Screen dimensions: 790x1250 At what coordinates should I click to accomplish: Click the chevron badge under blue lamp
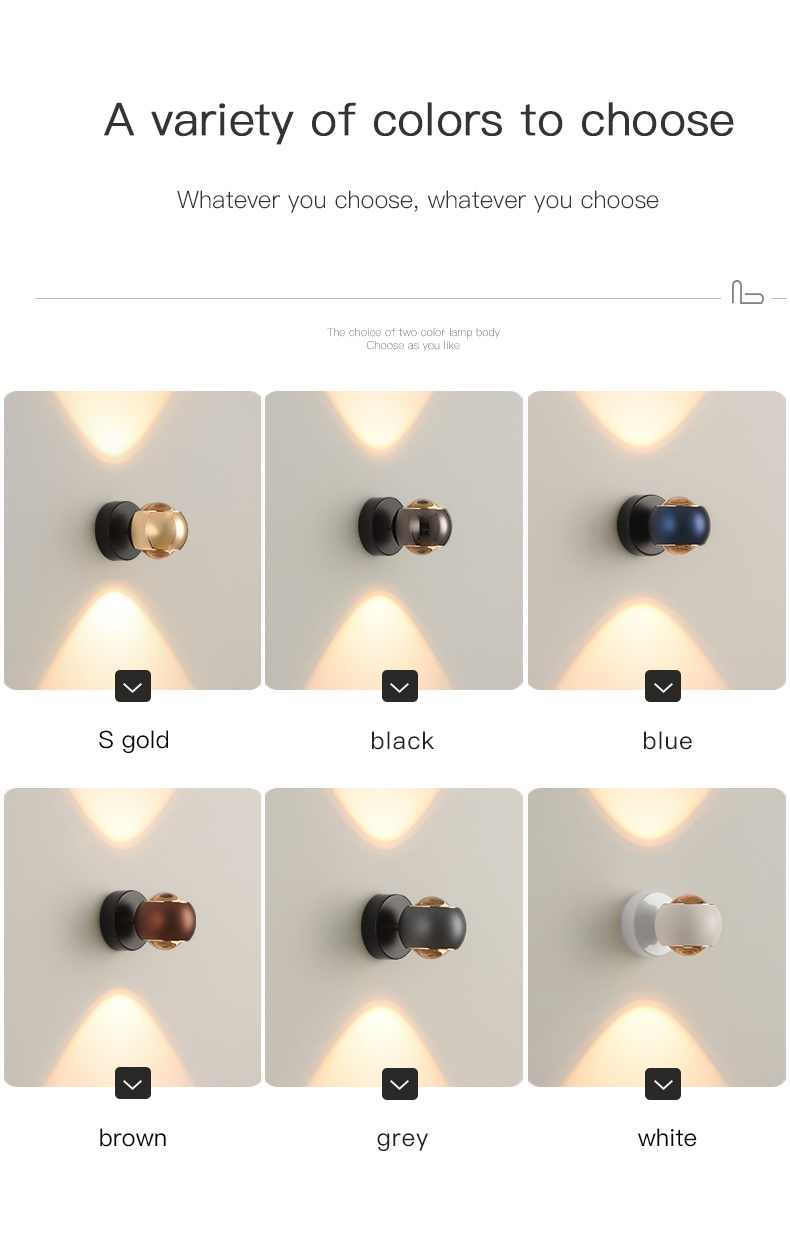(663, 686)
